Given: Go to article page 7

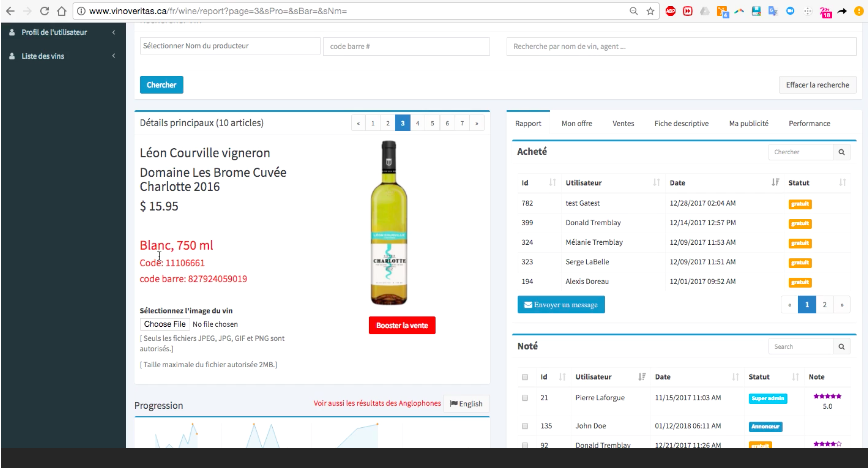Looking at the screenshot, I should 462,123.
